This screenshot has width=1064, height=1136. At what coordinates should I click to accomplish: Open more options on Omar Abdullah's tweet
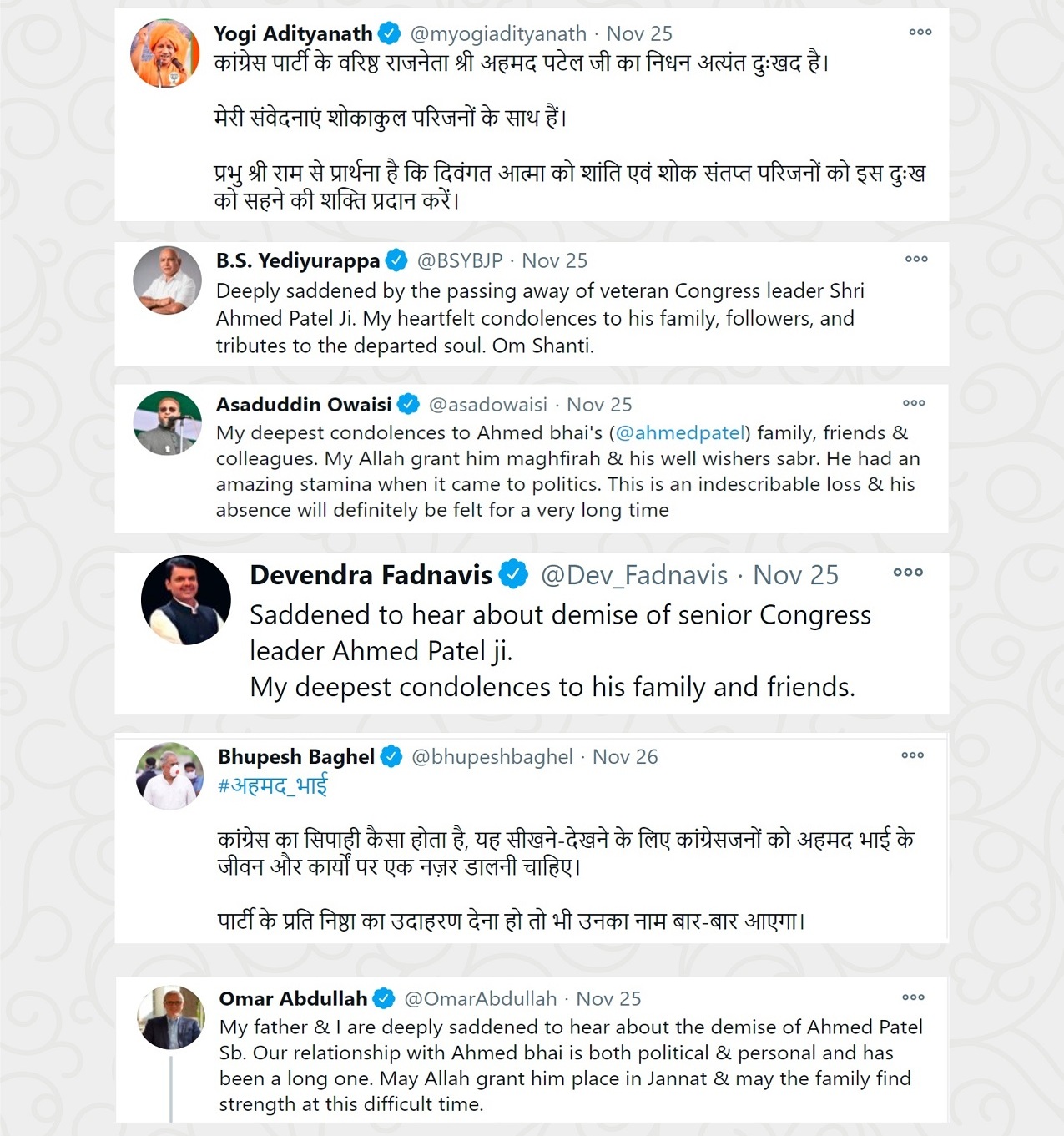[x=913, y=997]
